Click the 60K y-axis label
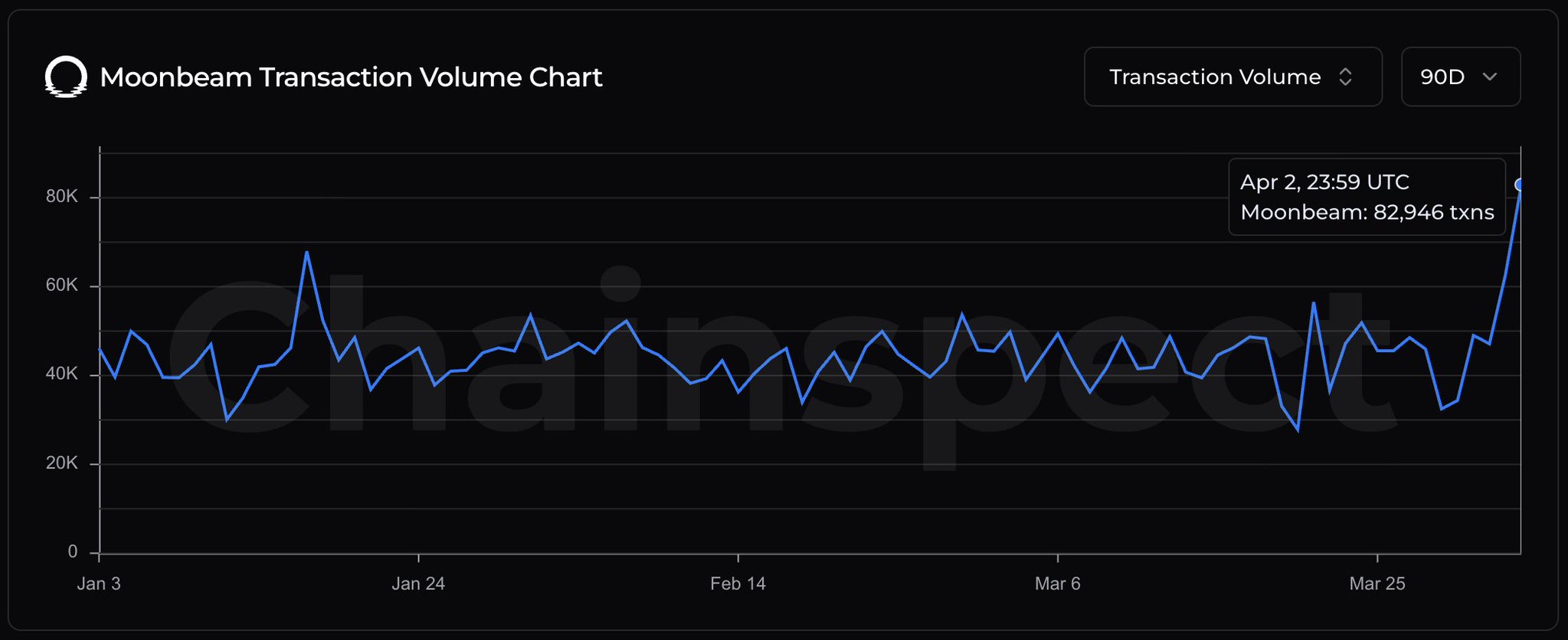 tap(62, 286)
